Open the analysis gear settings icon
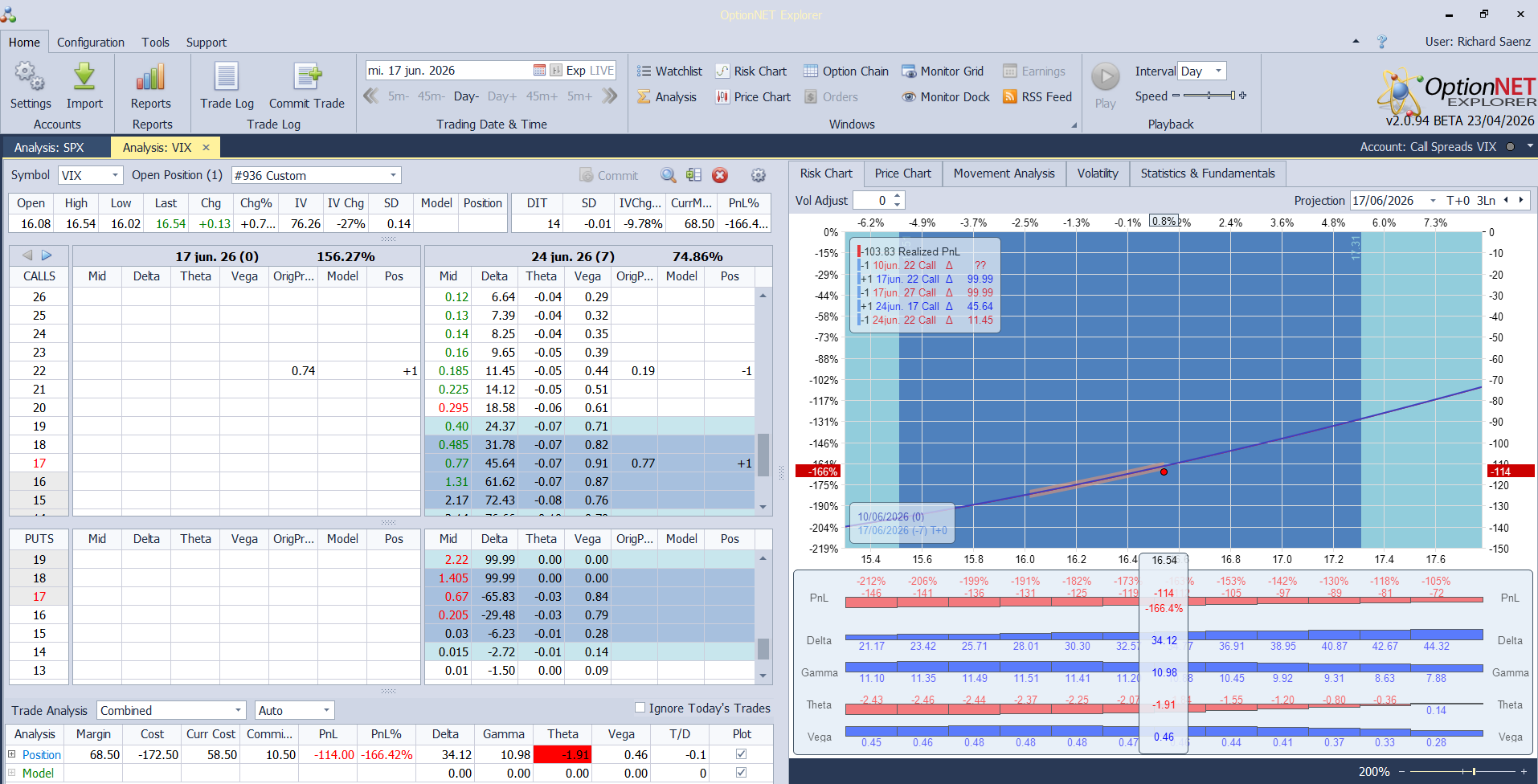 (x=759, y=175)
